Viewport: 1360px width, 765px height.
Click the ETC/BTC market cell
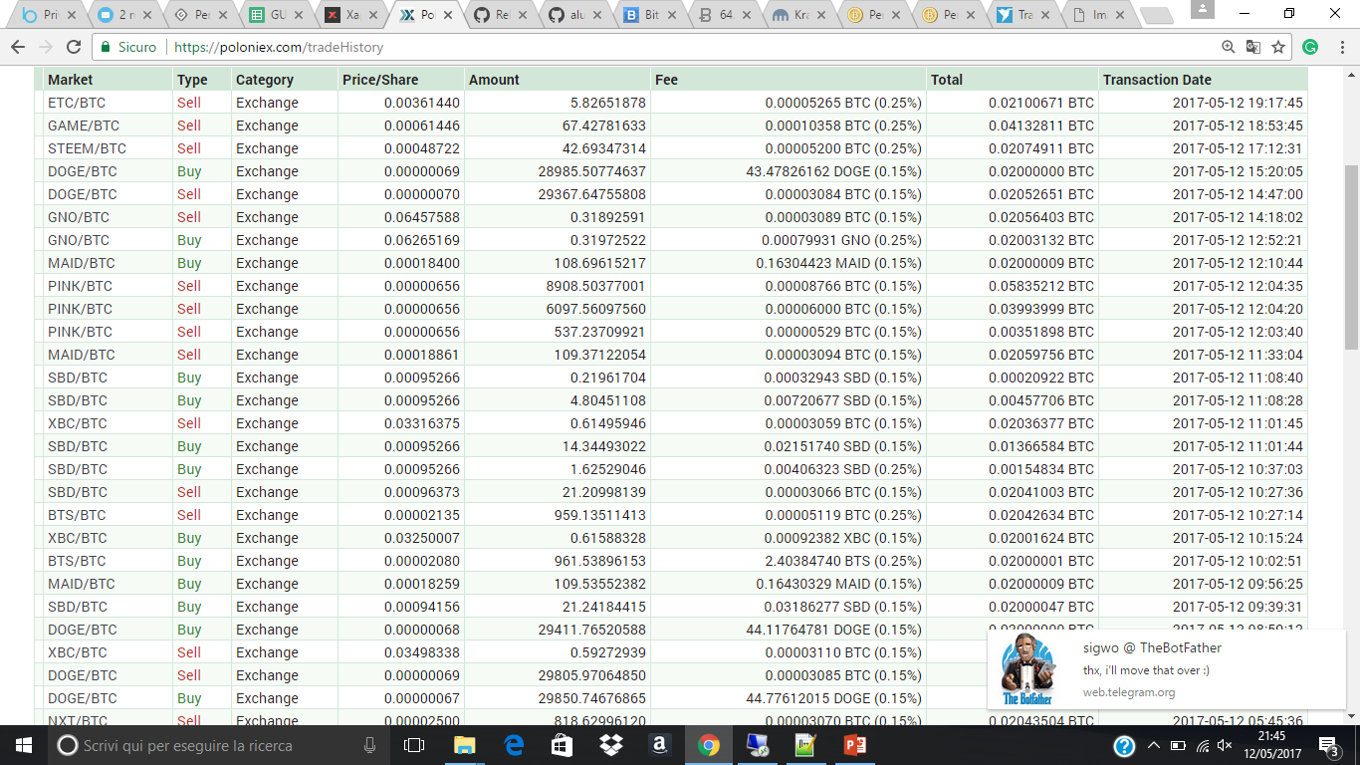click(108, 103)
